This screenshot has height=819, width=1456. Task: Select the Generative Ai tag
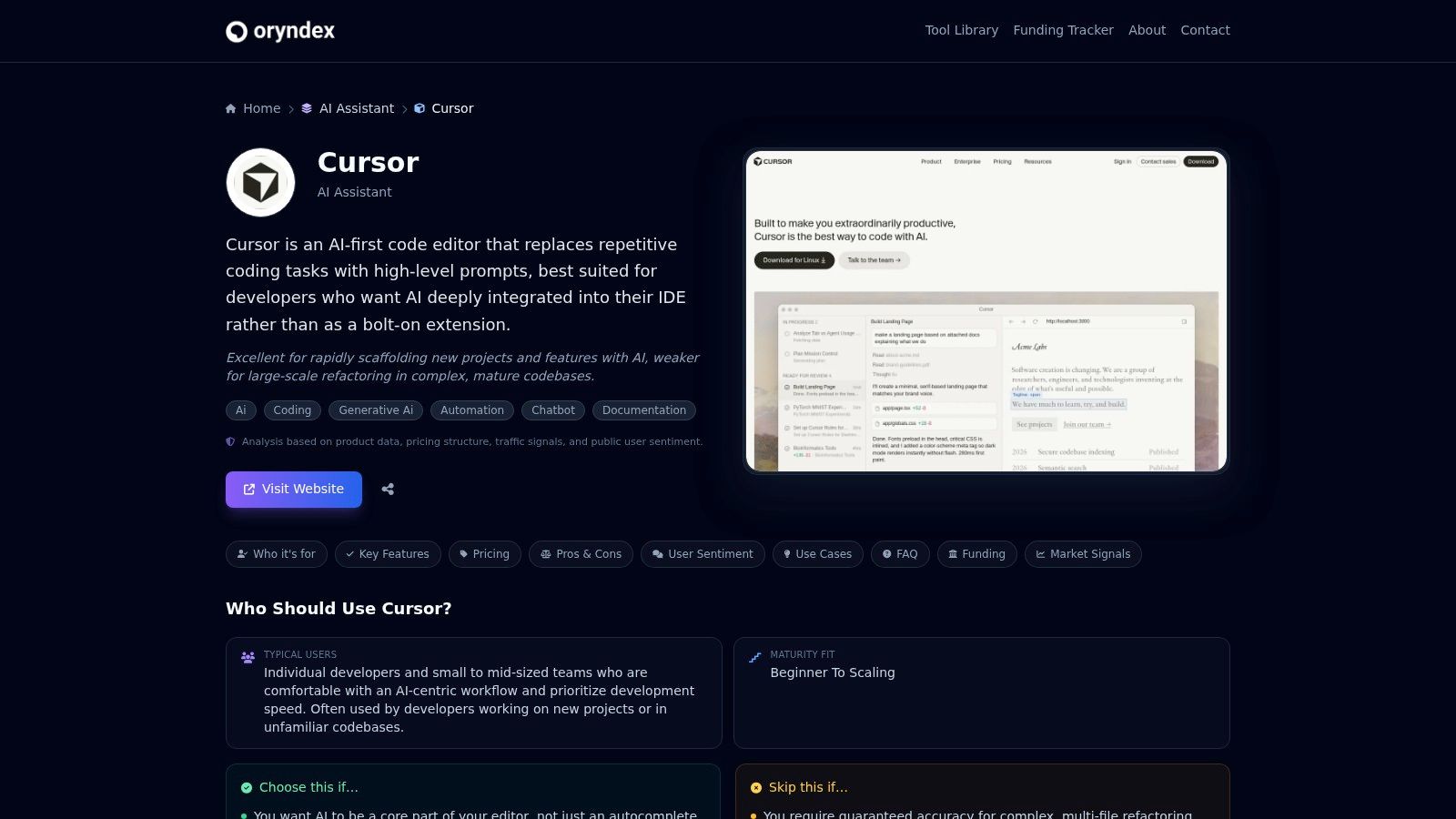376,410
